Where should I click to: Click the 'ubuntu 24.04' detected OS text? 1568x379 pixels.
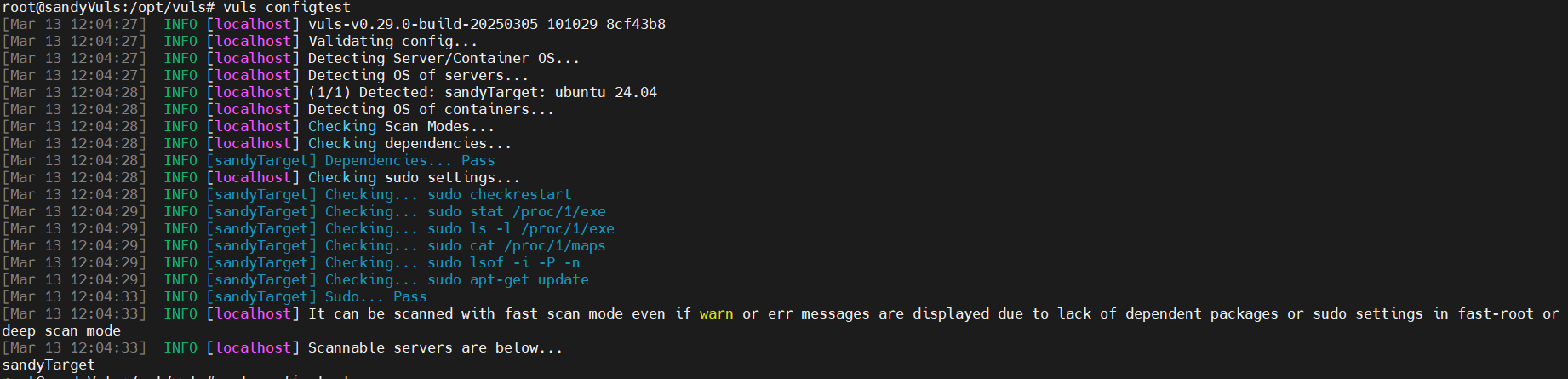pyautogui.click(x=605, y=93)
